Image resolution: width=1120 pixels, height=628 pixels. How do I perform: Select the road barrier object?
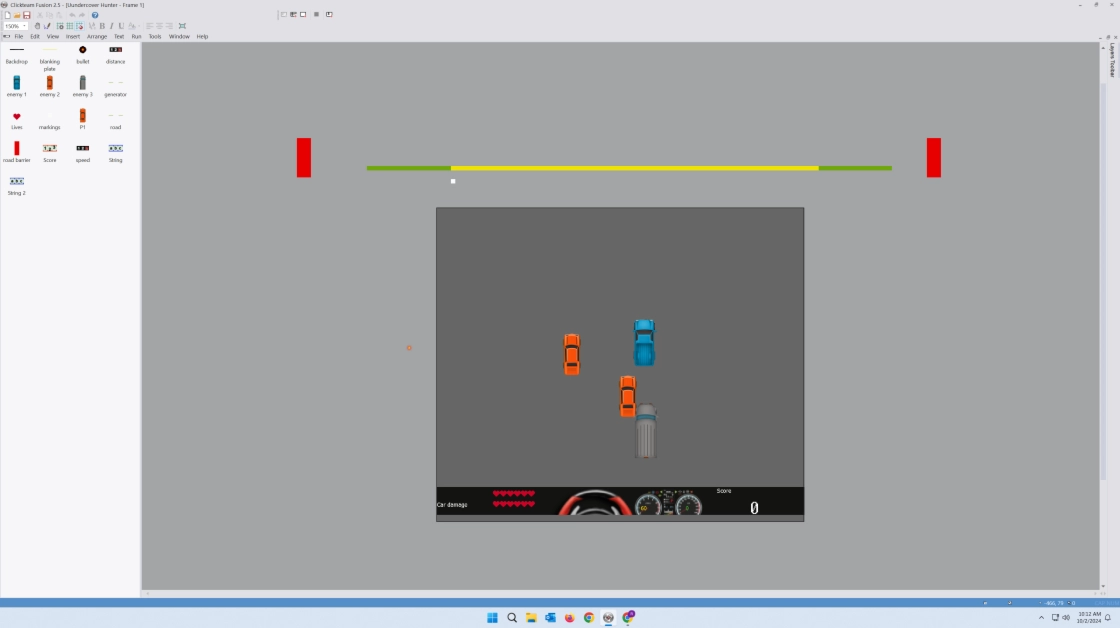(16, 148)
